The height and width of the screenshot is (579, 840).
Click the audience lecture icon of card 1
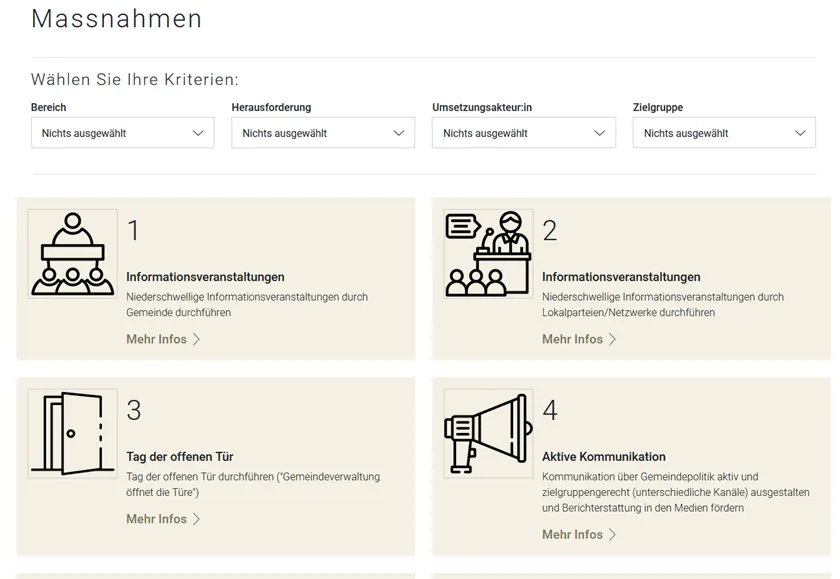72,254
